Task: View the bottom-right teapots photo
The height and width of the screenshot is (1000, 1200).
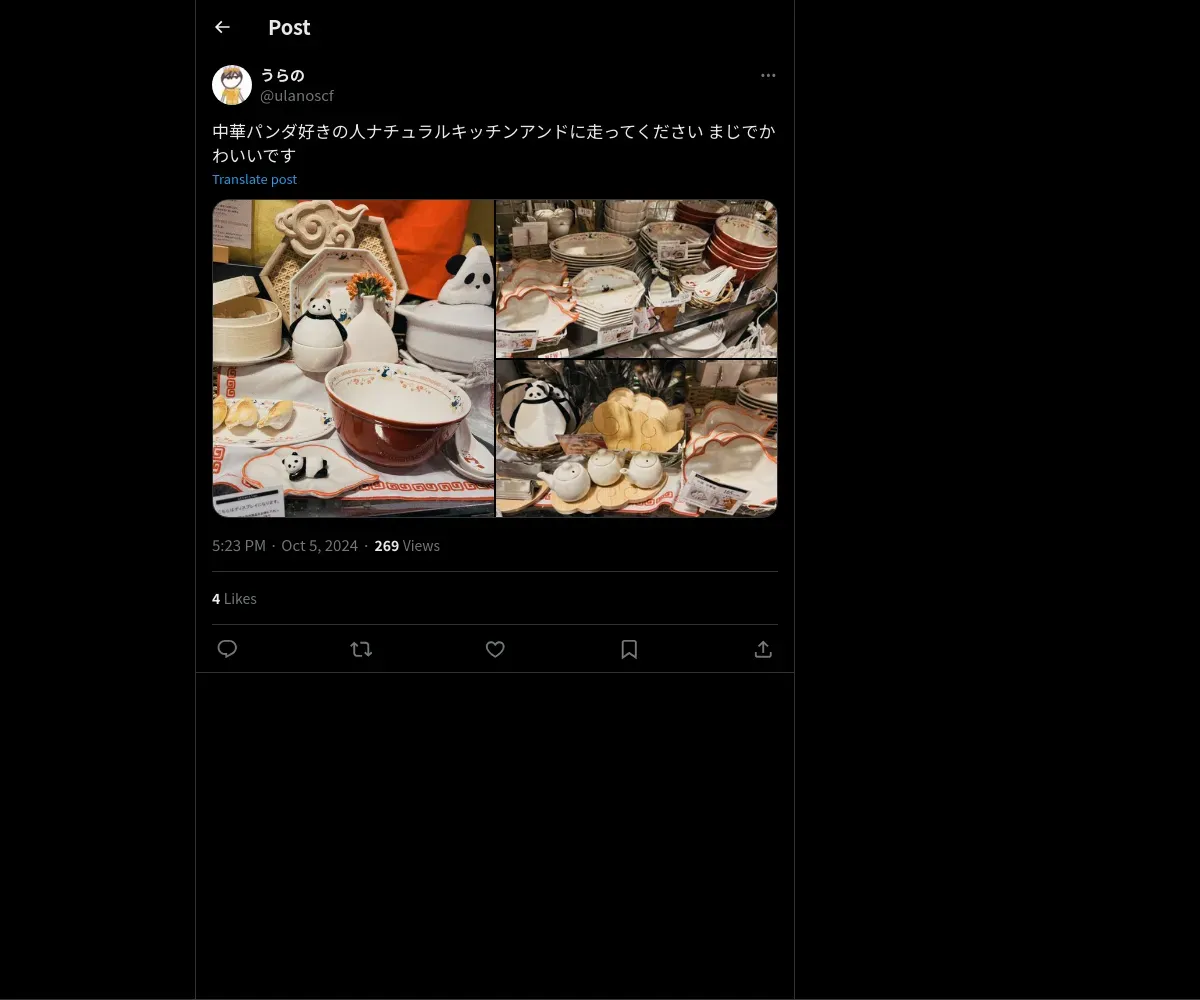Action: pos(637,438)
